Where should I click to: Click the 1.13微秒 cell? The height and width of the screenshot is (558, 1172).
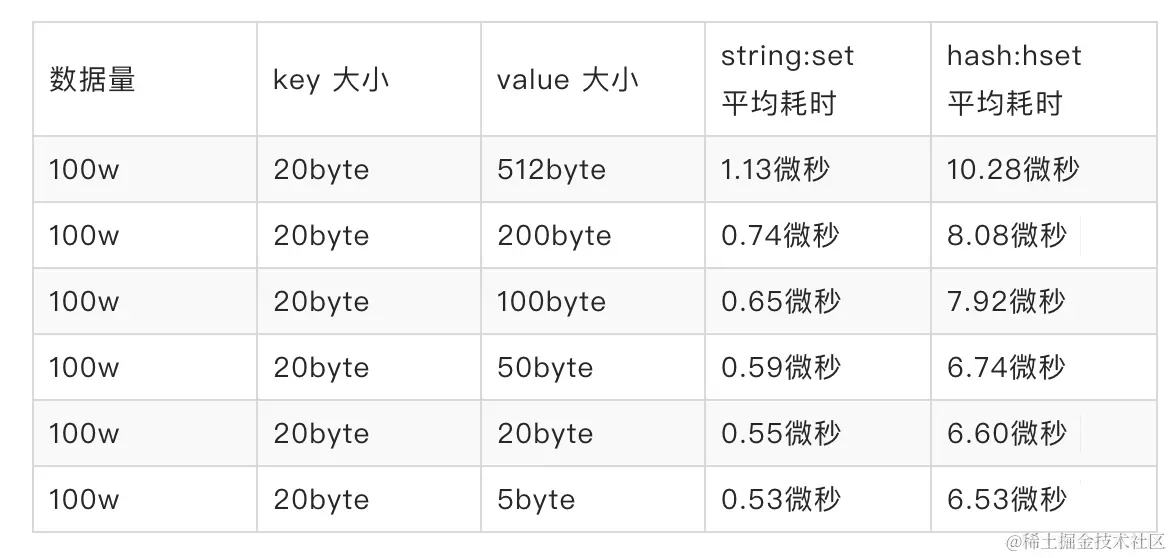775,170
